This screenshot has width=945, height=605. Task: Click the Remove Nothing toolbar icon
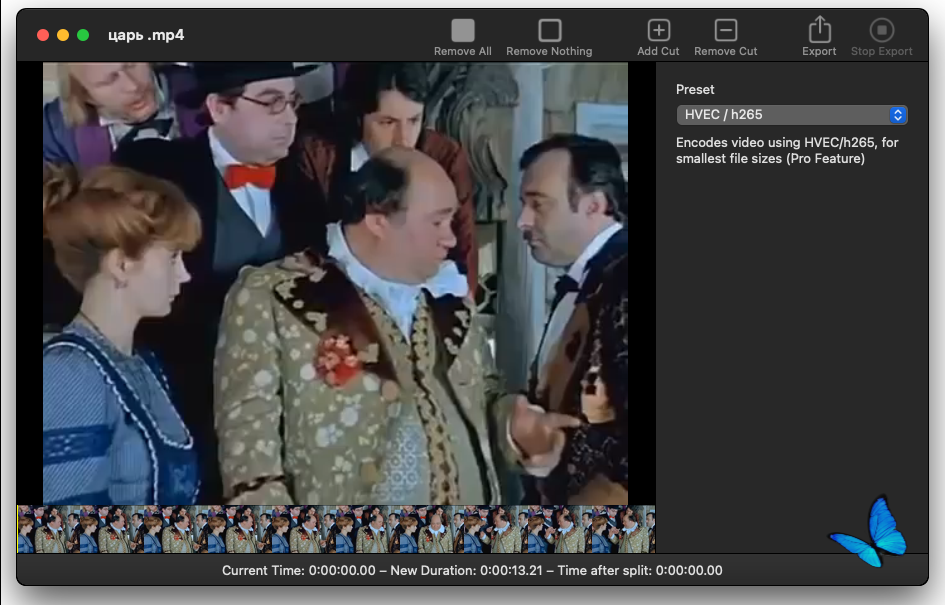(549, 30)
